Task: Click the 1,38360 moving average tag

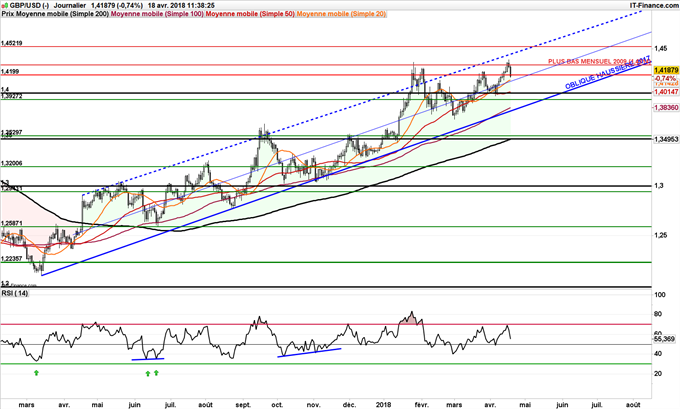Action: (666, 107)
